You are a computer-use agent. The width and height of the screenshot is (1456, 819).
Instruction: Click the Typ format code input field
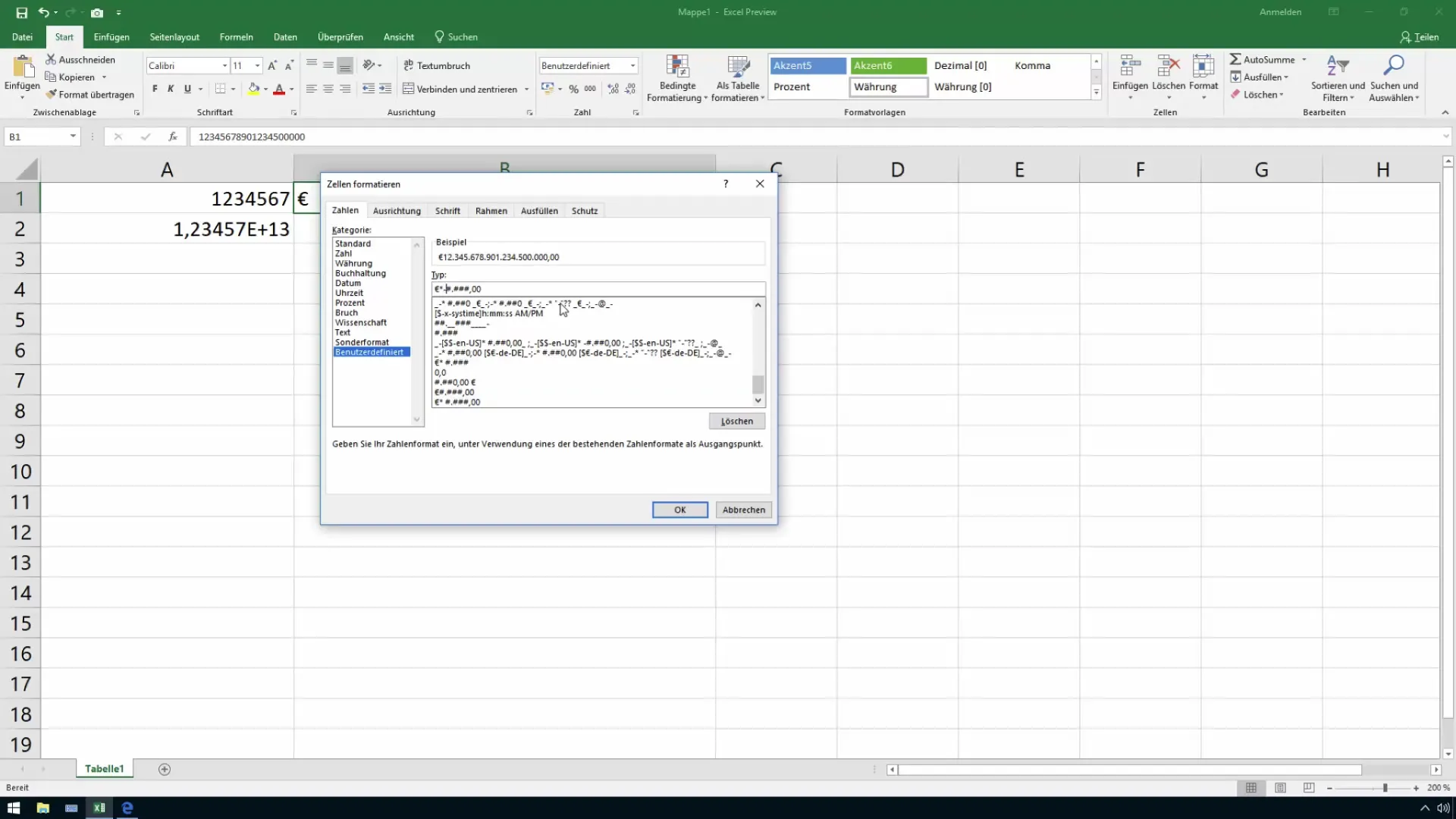tap(598, 289)
